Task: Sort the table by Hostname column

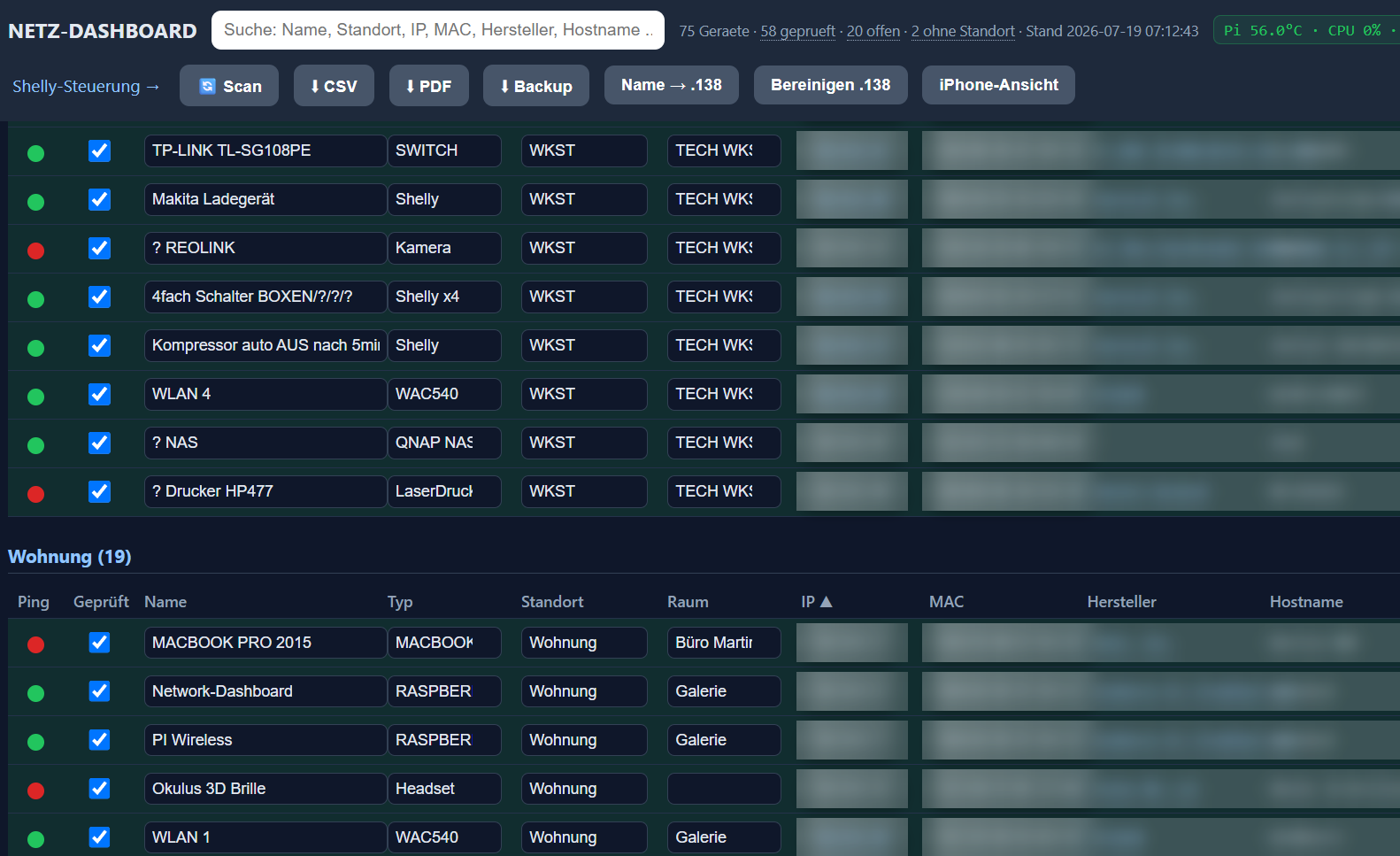Action: pyautogui.click(x=1306, y=601)
